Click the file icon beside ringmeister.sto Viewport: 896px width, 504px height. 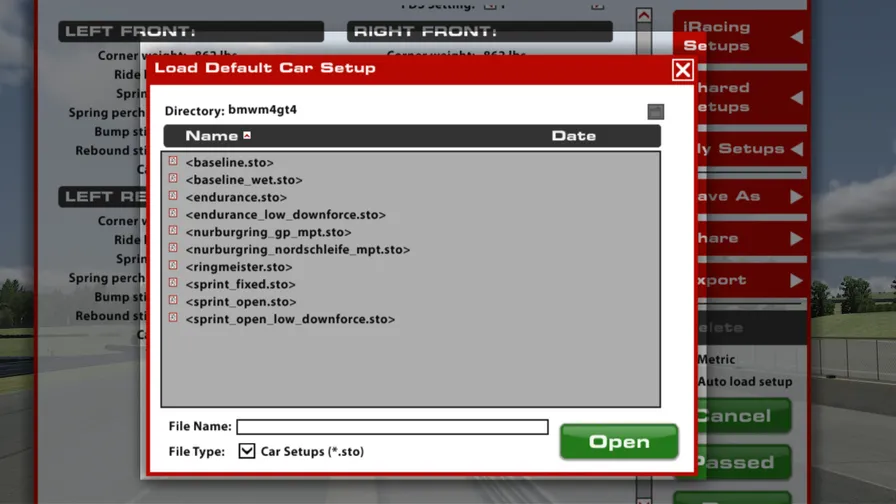(173, 266)
